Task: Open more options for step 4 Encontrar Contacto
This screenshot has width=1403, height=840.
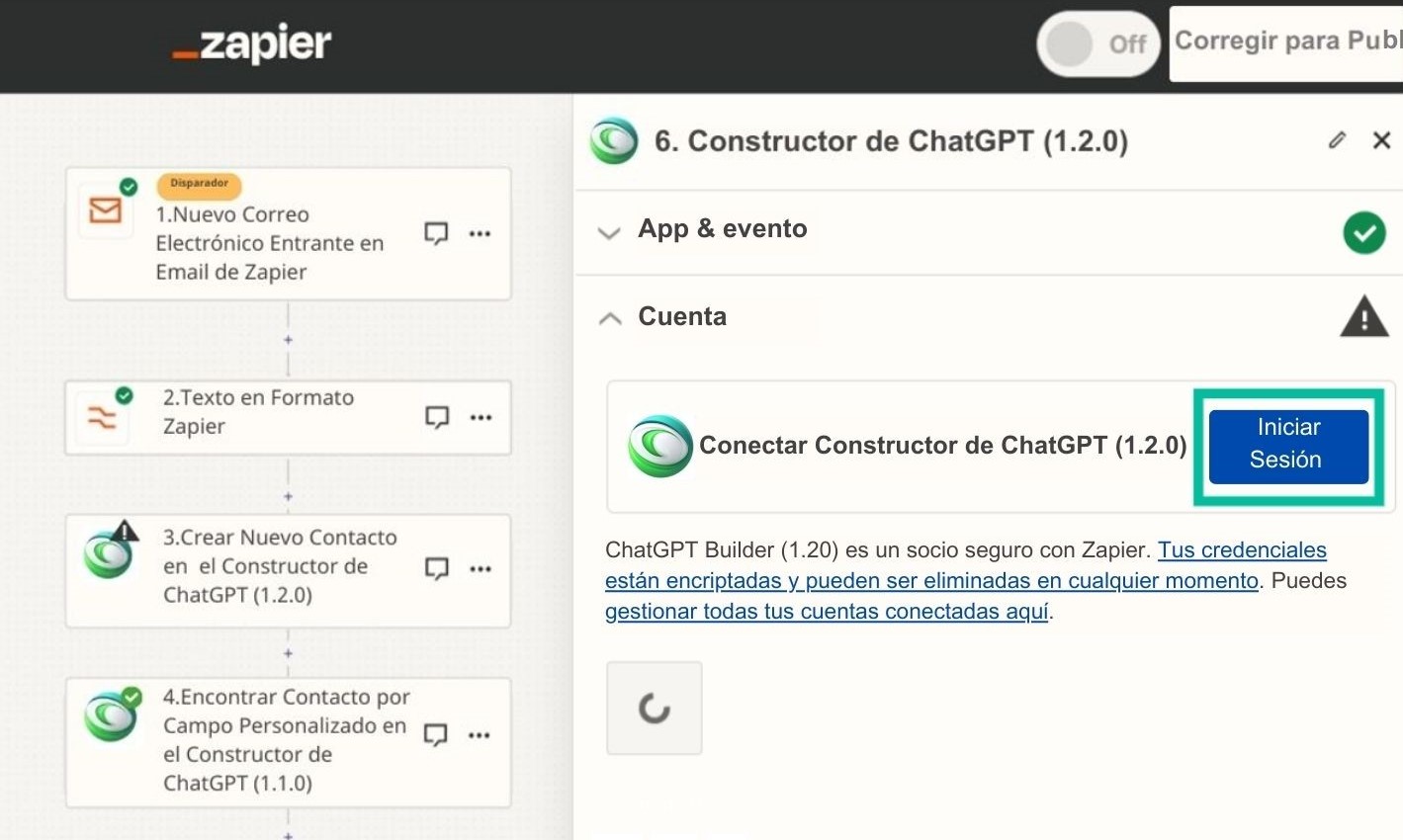Action: click(480, 735)
